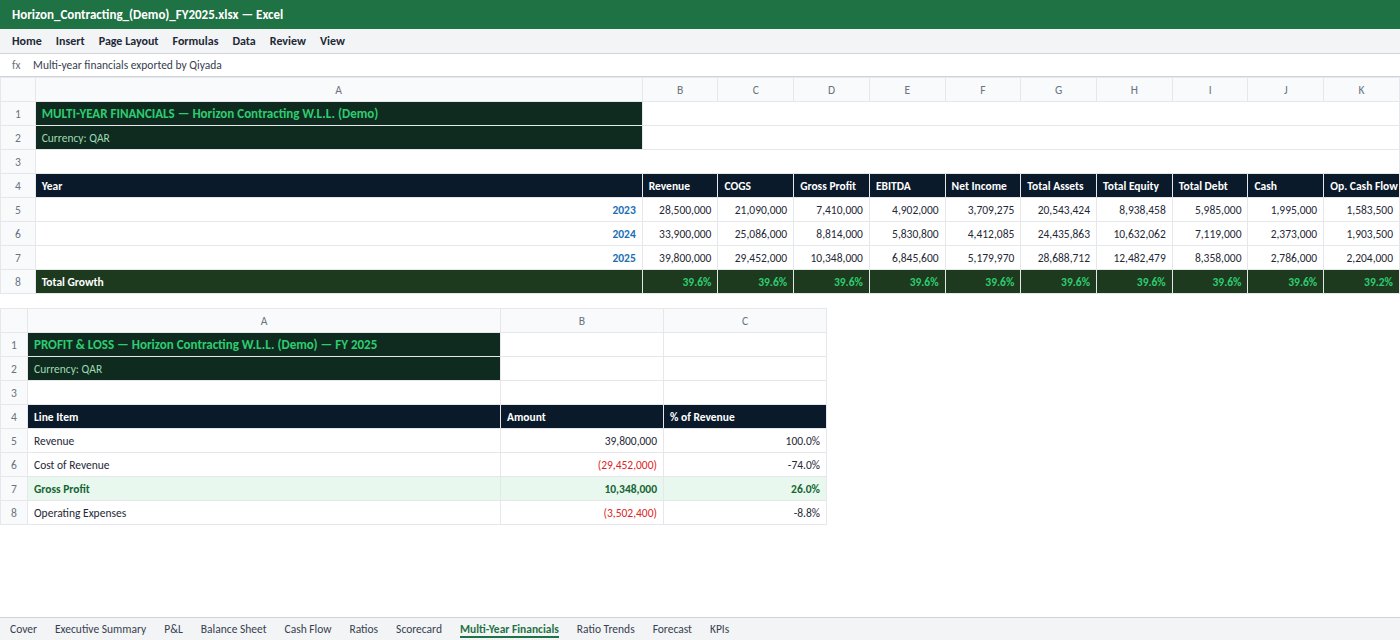Select 2023 revenue value 28,500,000
Image resolution: width=1400 pixels, height=640 pixels.
[x=680, y=210]
